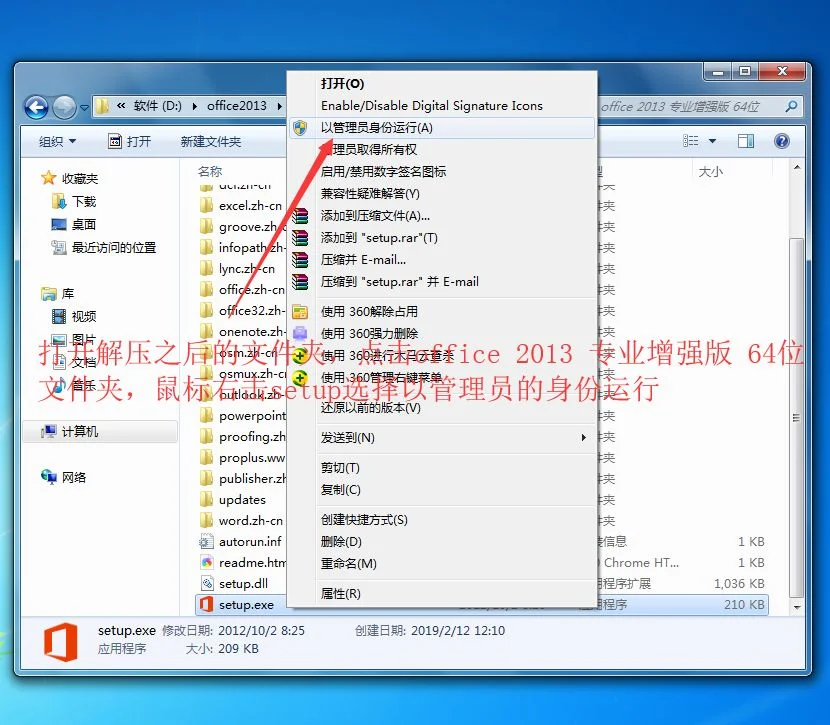This screenshot has height=725, width=830.
Task: Open 桌面 in the navigation pane
Action: coord(74,224)
